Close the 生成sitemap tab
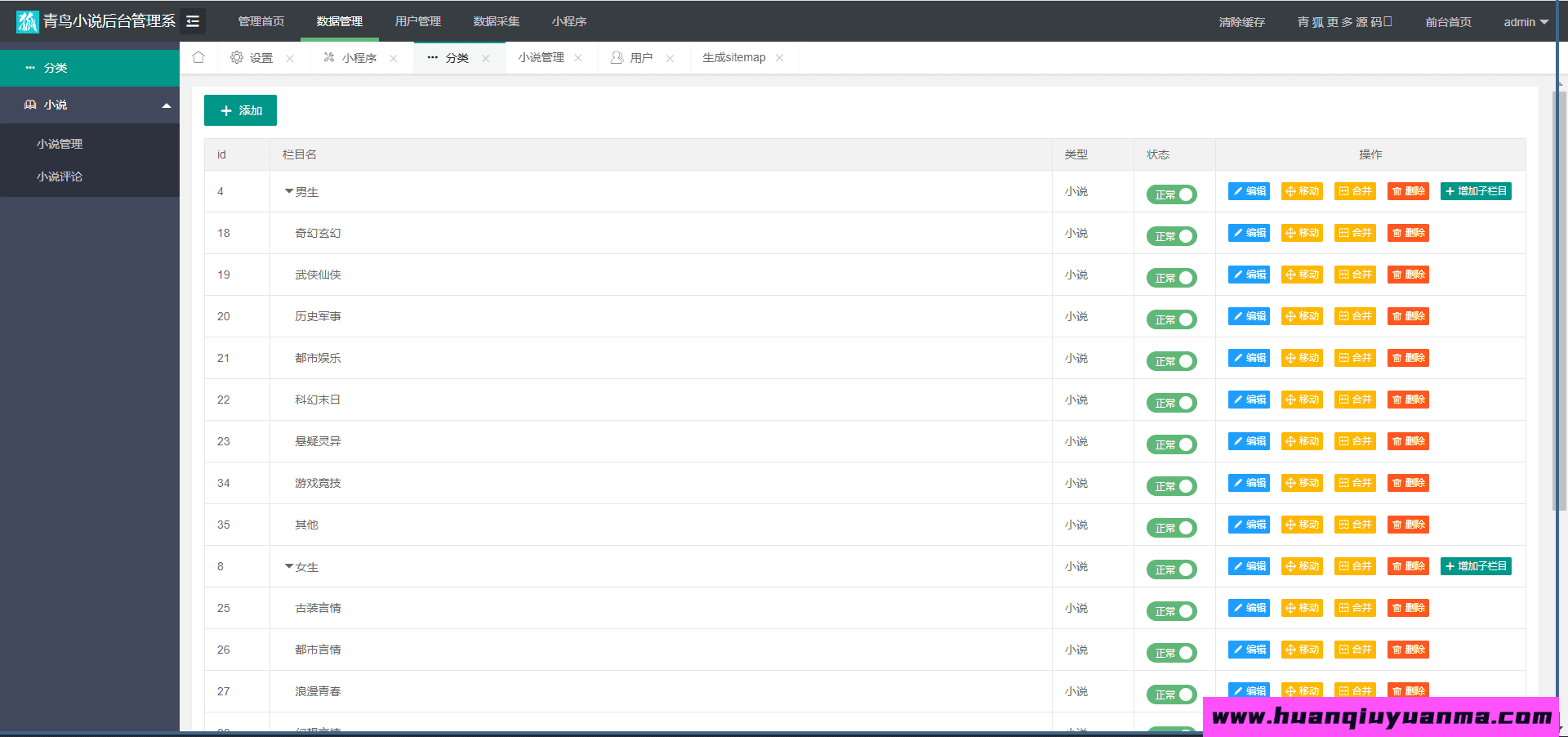 pos(780,57)
